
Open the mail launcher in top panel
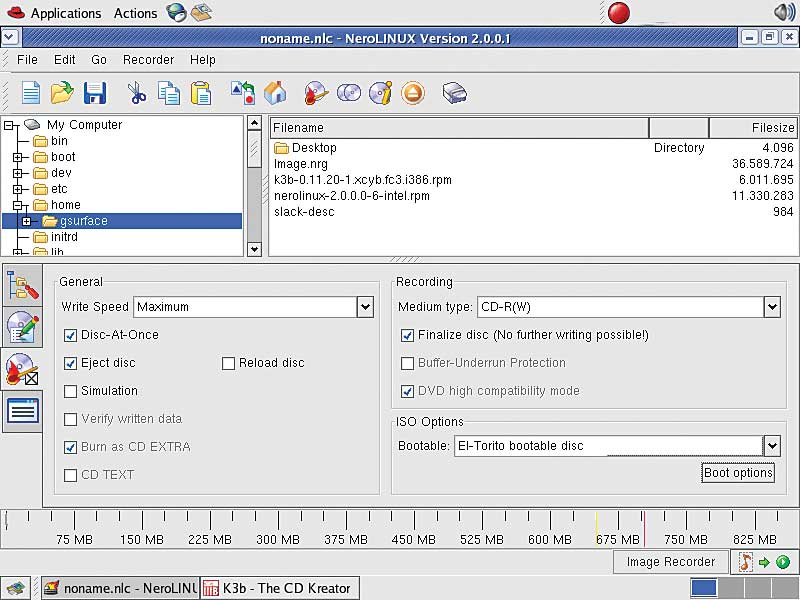tap(202, 13)
